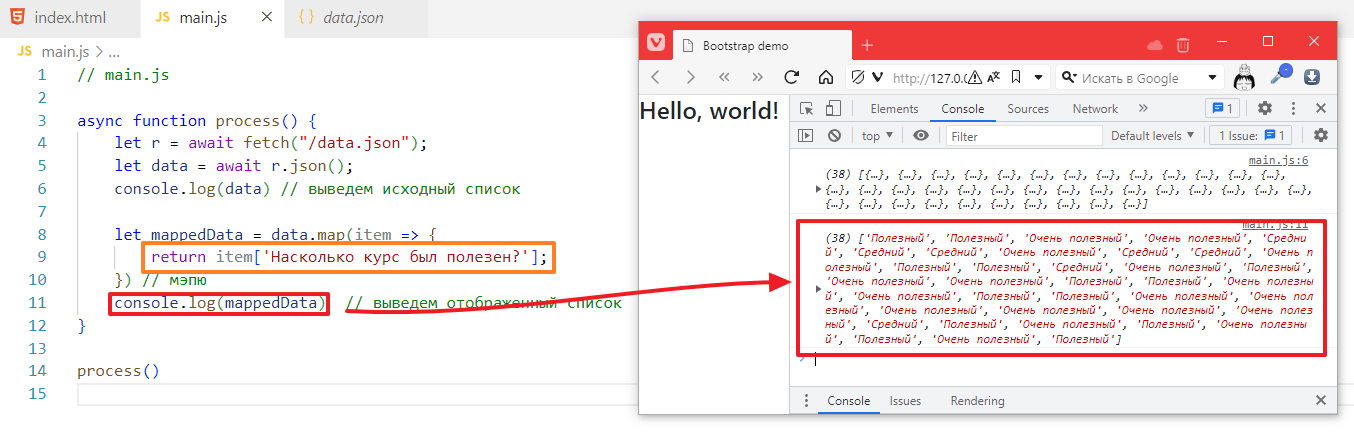1354x437 pixels.
Task: Click the inspect element picker icon
Action: point(807,109)
